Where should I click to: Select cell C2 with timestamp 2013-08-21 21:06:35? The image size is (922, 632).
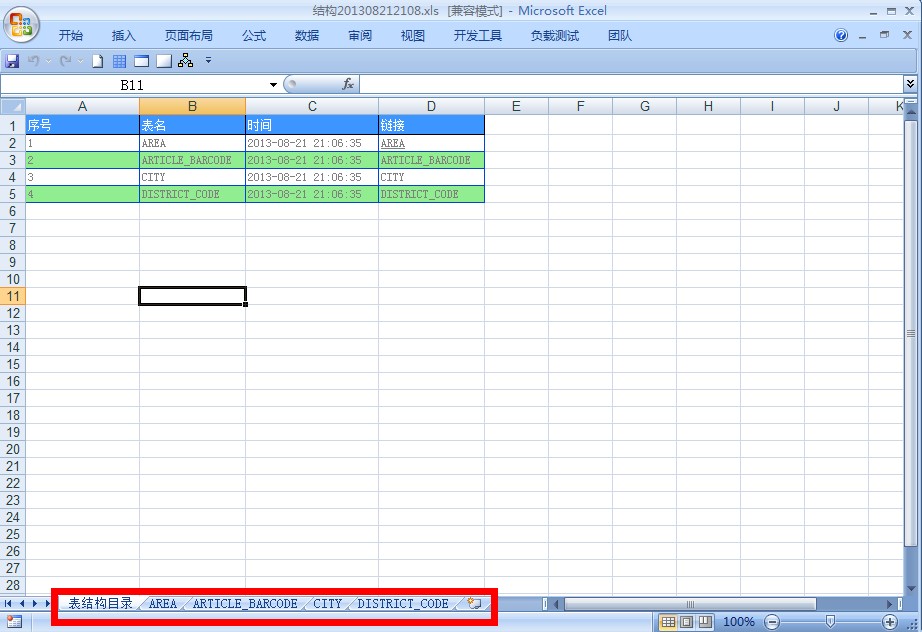[312, 143]
